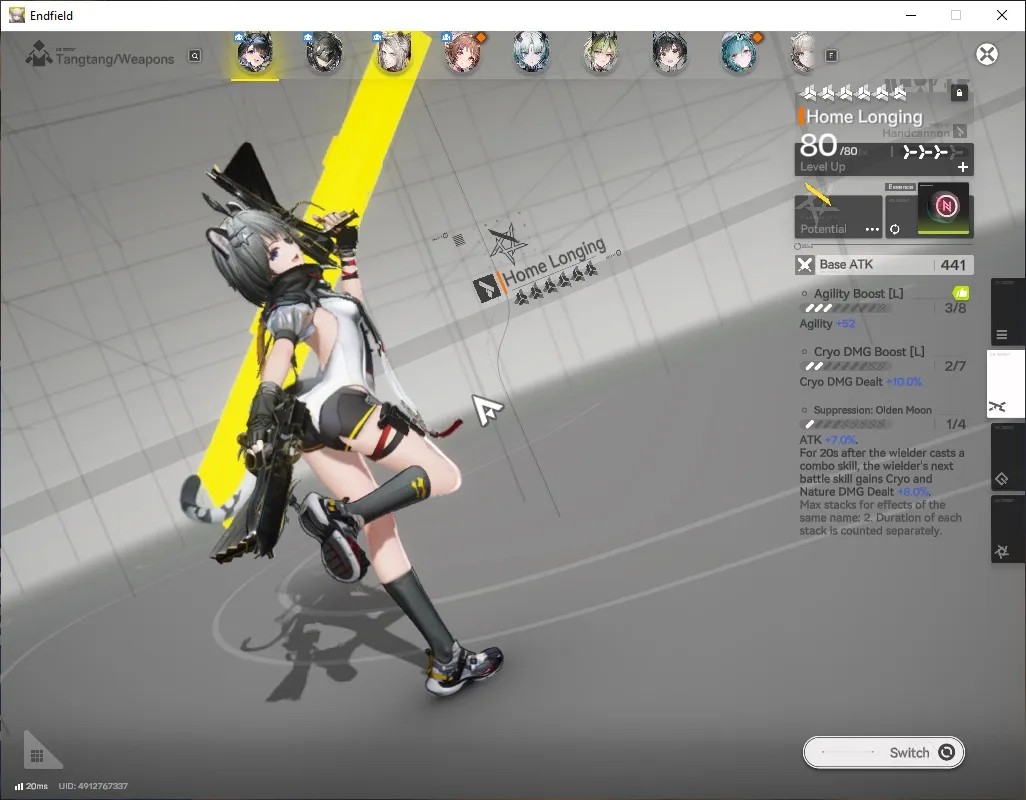This screenshot has width=1026, height=800.
Task: Click the Cryo DMG Boost level bar
Action: (845, 366)
